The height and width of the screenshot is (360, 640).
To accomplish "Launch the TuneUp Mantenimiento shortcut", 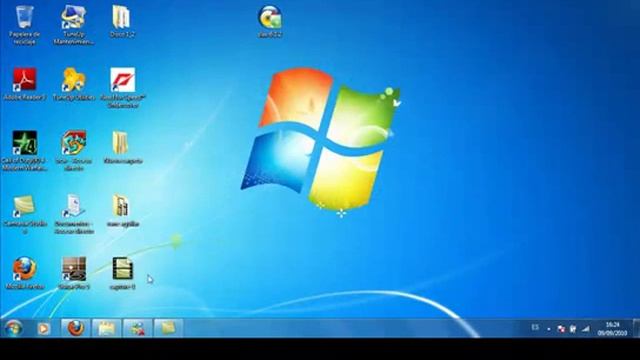I will [x=73, y=24].
